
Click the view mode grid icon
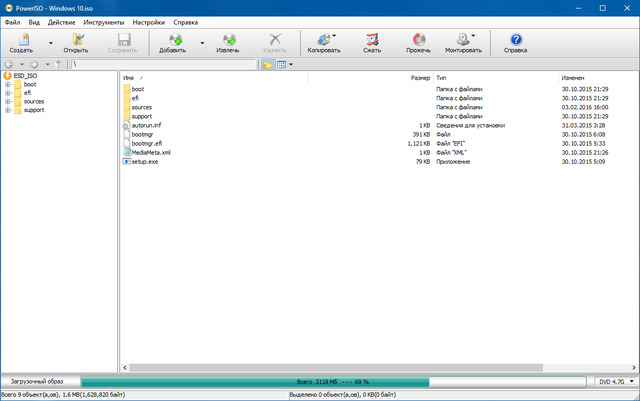coord(282,65)
